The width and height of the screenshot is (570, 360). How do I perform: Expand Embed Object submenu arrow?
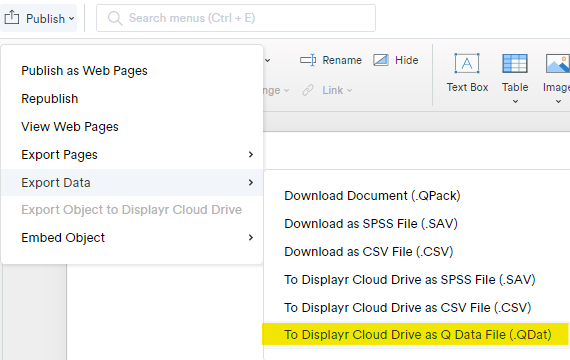click(x=250, y=237)
